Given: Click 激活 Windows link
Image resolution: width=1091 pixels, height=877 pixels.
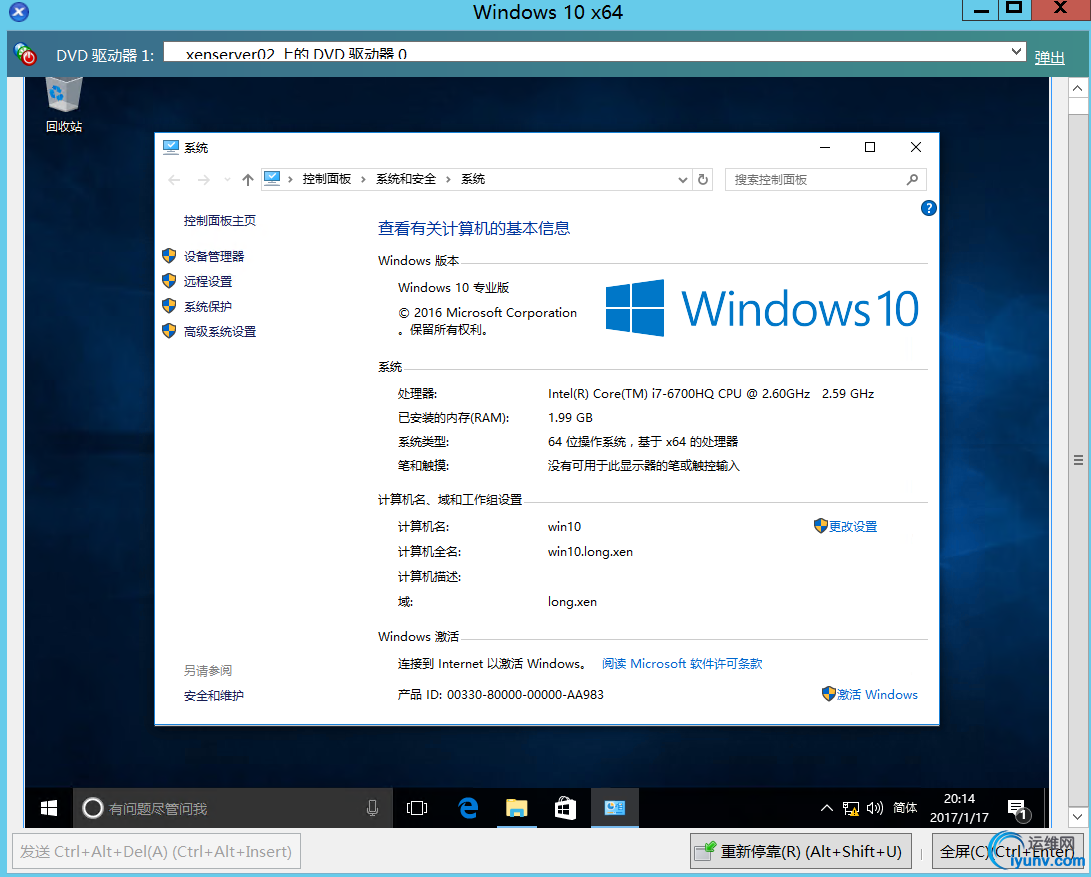Looking at the screenshot, I should tap(877, 694).
